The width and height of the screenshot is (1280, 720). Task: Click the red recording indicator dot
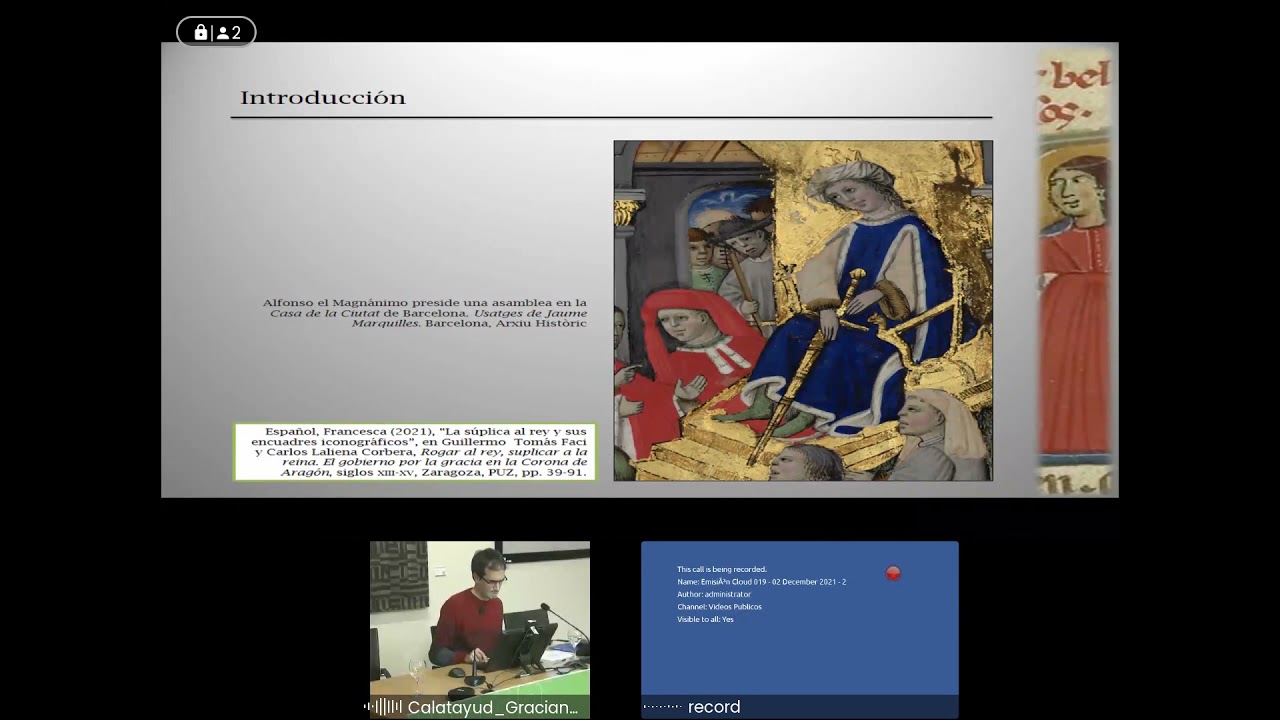click(x=893, y=573)
